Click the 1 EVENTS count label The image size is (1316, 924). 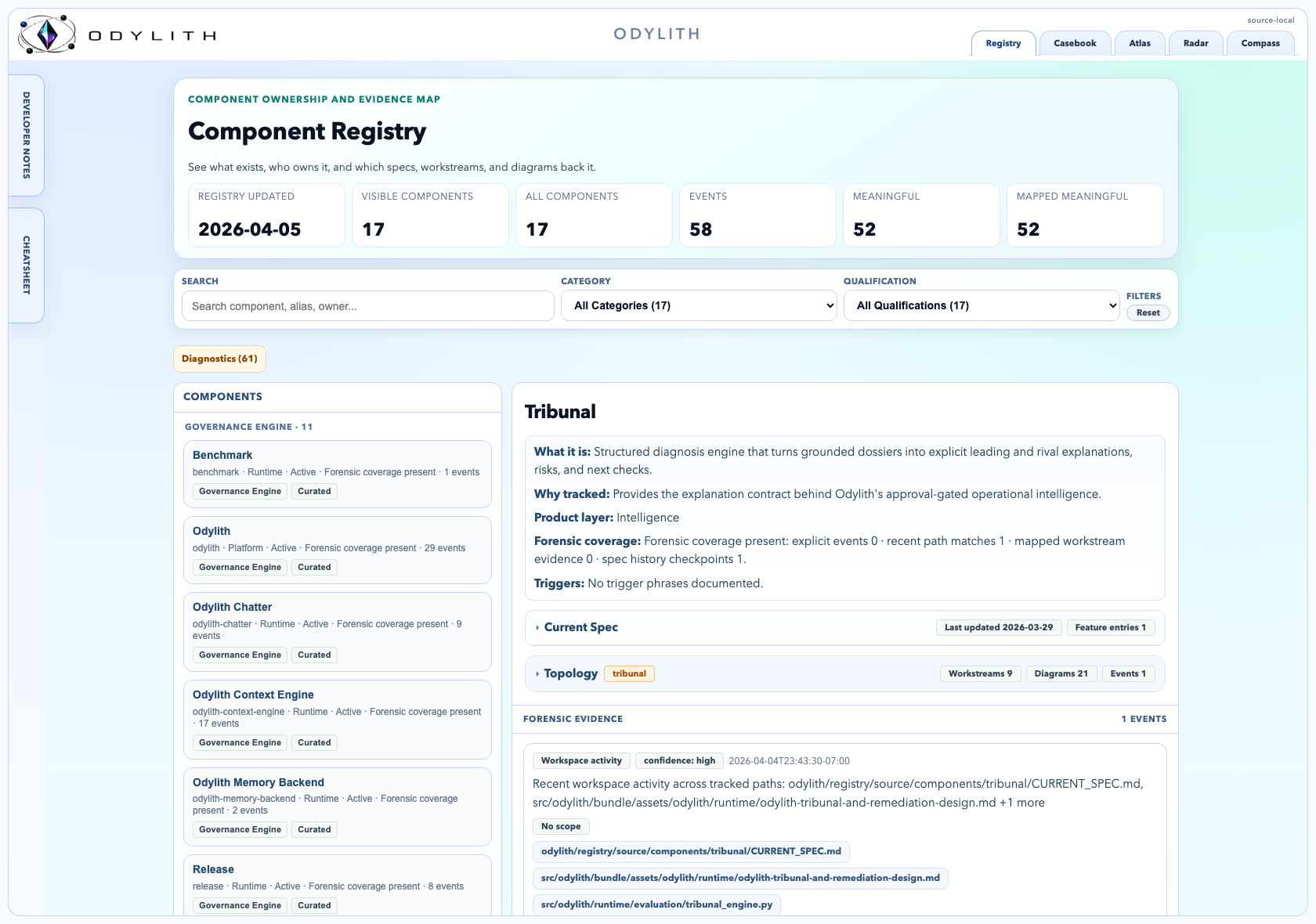(x=1144, y=719)
